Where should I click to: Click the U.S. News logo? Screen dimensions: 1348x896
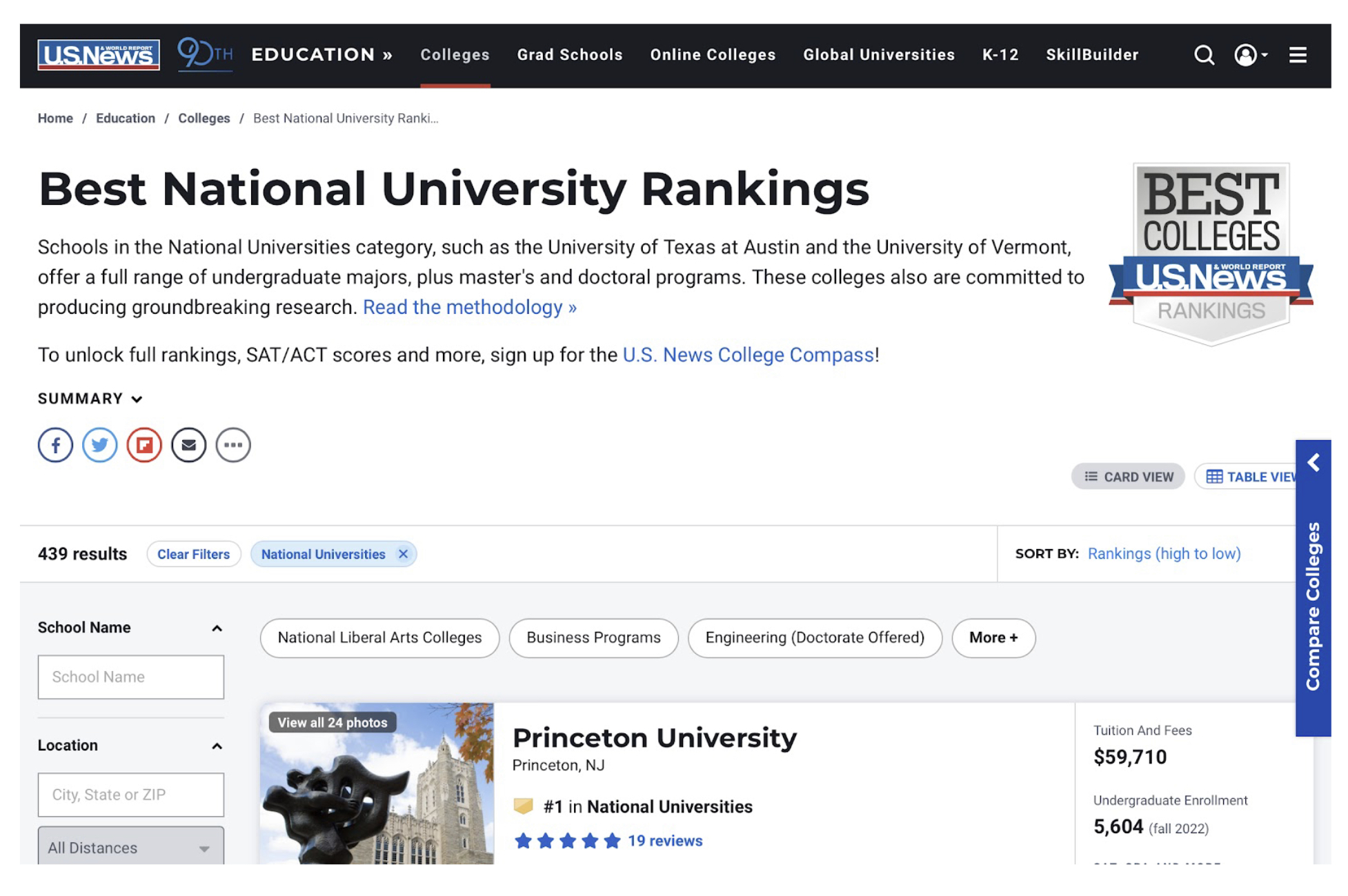click(x=98, y=55)
